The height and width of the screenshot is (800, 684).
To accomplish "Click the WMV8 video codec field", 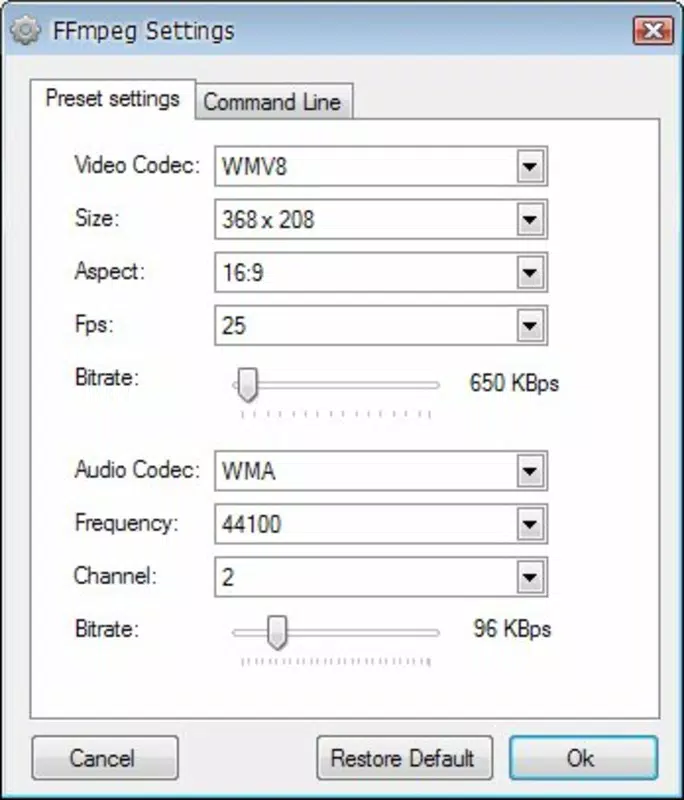I will [x=381, y=166].
